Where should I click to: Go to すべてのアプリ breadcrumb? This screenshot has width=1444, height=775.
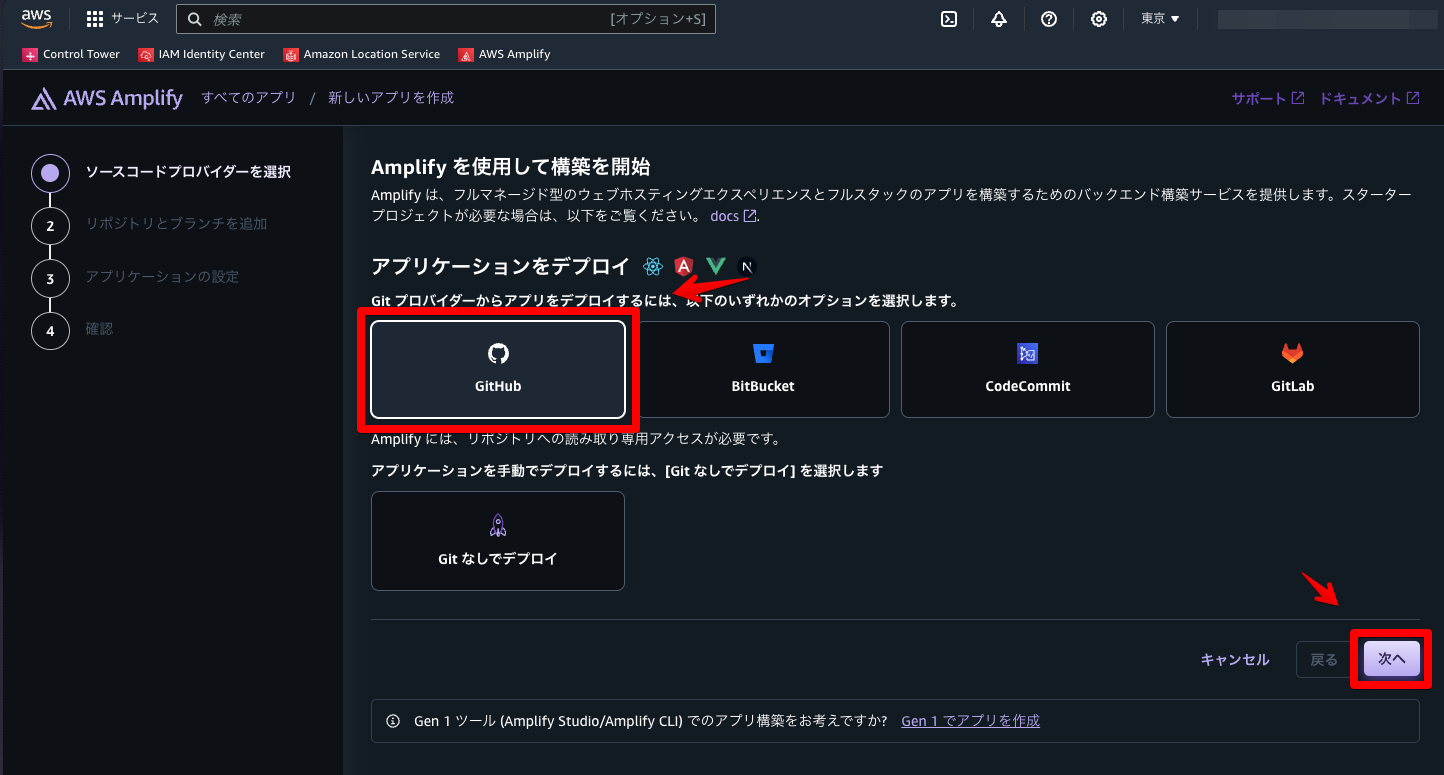click(x=249, y=98)
